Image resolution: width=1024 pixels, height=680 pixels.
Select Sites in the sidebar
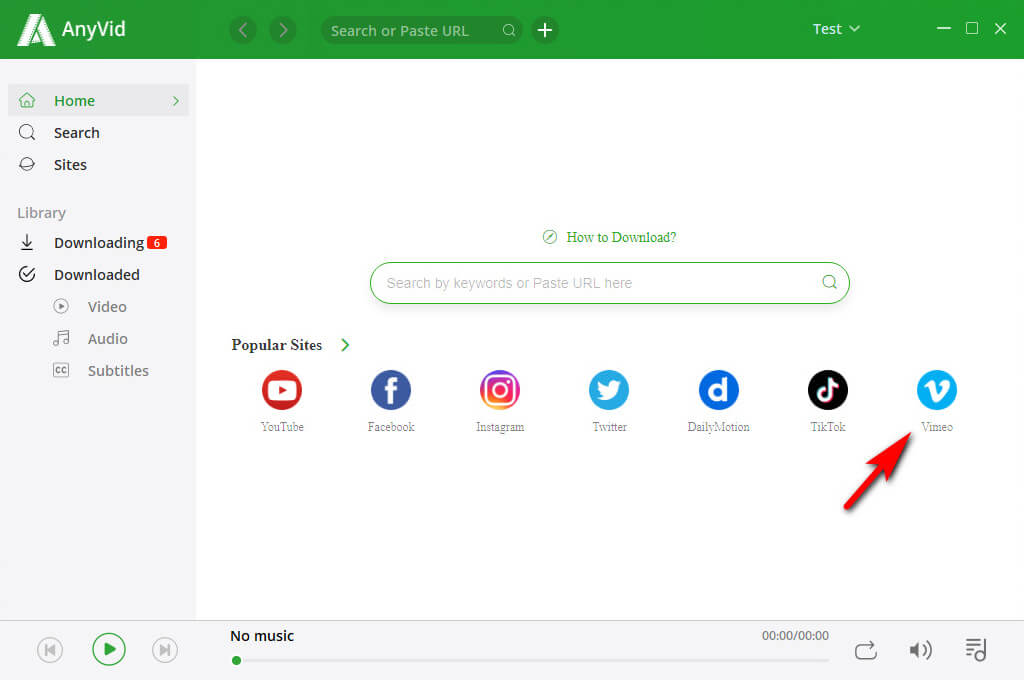point(99,165)
